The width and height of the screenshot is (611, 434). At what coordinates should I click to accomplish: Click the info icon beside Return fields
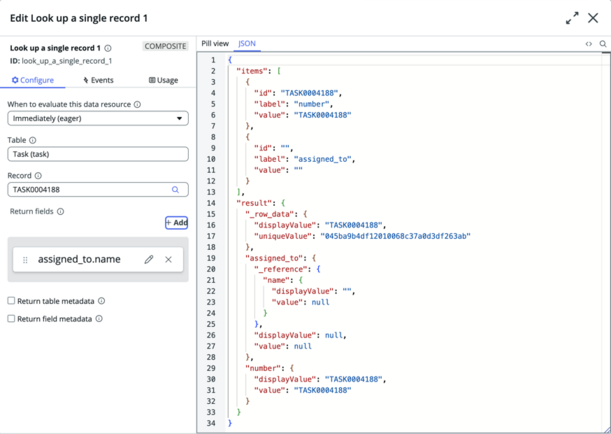click(60, 212)
